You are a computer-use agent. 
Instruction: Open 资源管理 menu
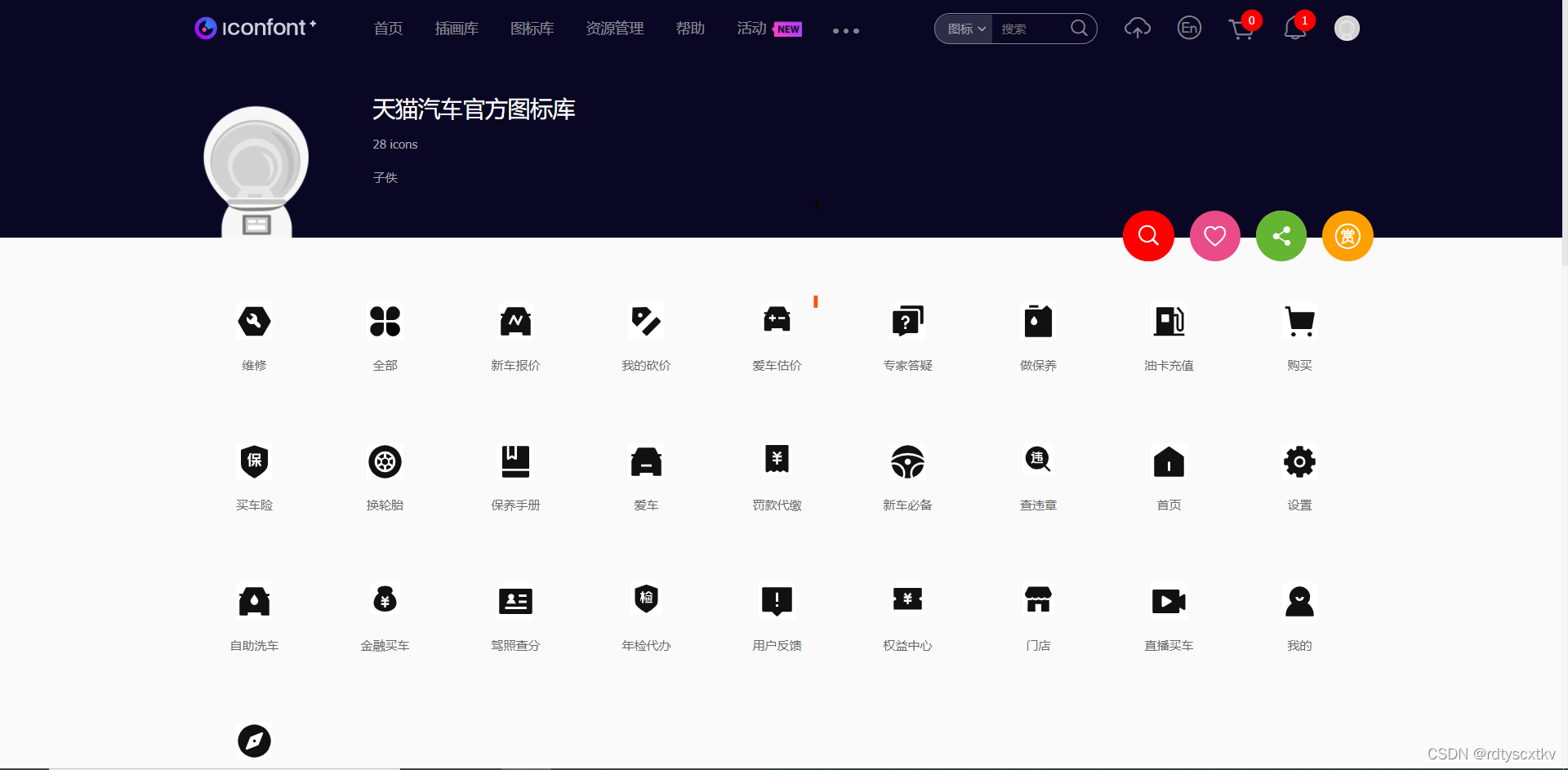click(x=615, y=29)
